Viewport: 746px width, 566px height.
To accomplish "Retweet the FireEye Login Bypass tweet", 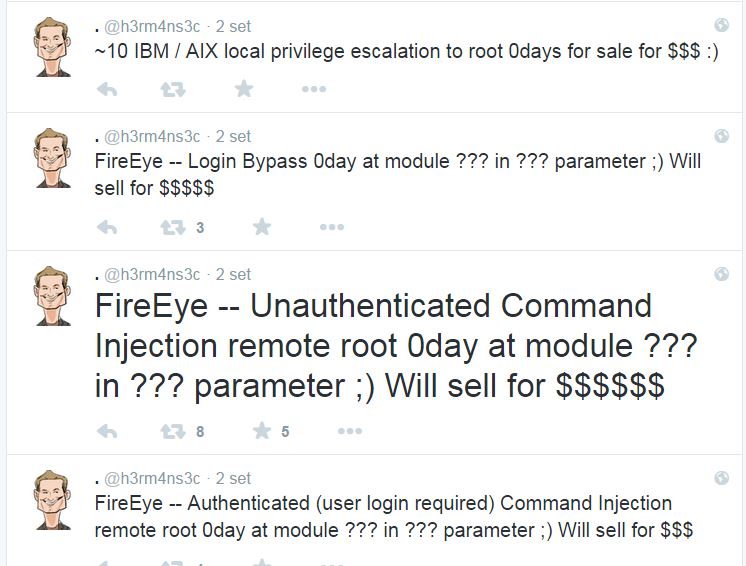I will pyautogui.click(x=173, y=227).
